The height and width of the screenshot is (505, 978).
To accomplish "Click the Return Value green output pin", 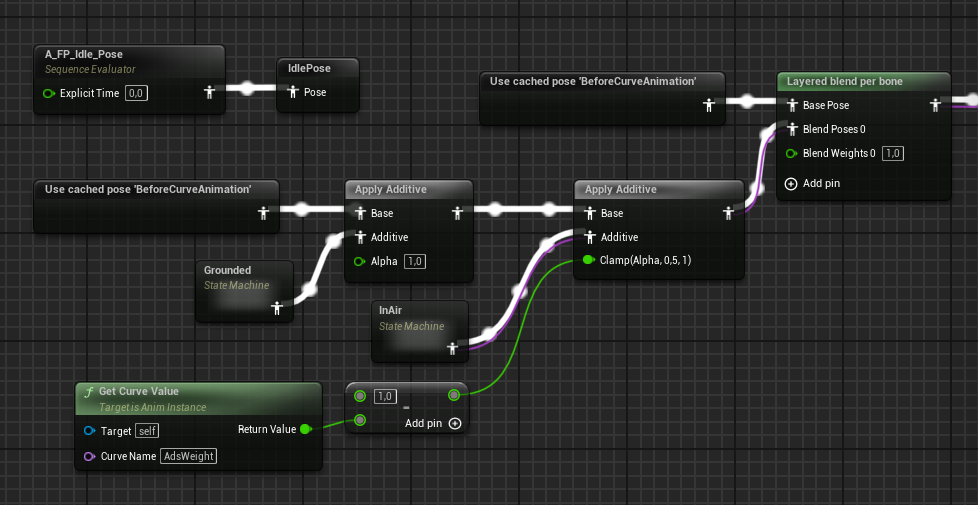I will (x=306, y=429).
